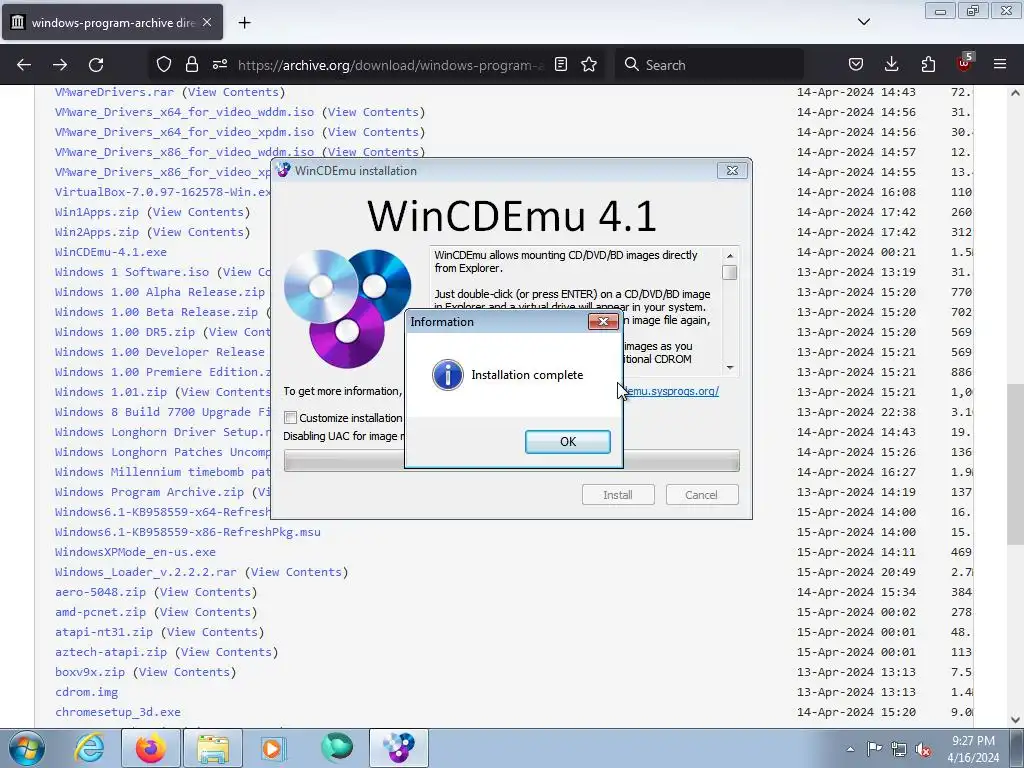Viewport: 1024px width, 768px height.
Task: Click the uBlock Origin icon
Action: click(964, 63)
